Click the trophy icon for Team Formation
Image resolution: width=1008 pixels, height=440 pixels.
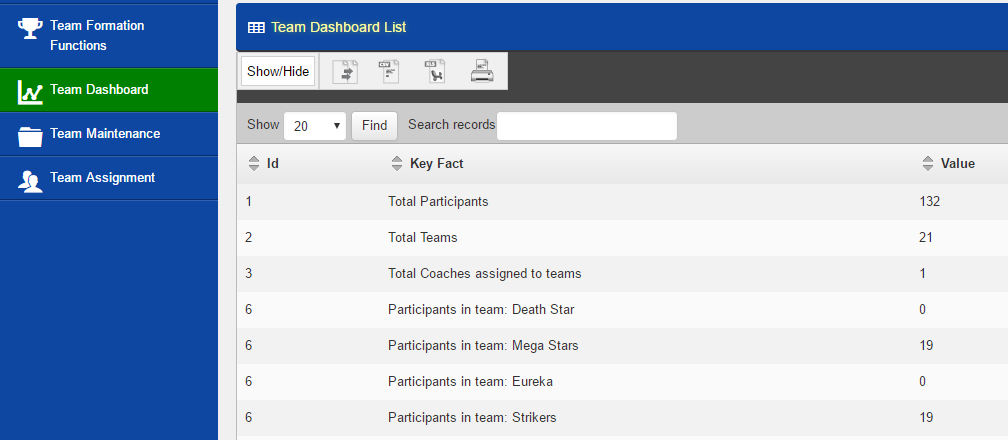point(30,29)
